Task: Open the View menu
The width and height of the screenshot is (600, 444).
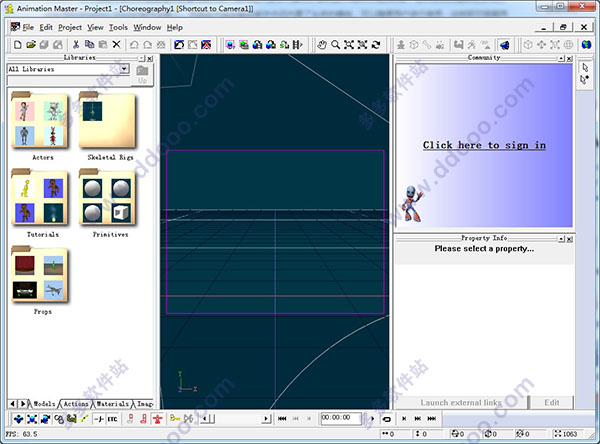Action: pyautogui.click(x=95, y=28)
